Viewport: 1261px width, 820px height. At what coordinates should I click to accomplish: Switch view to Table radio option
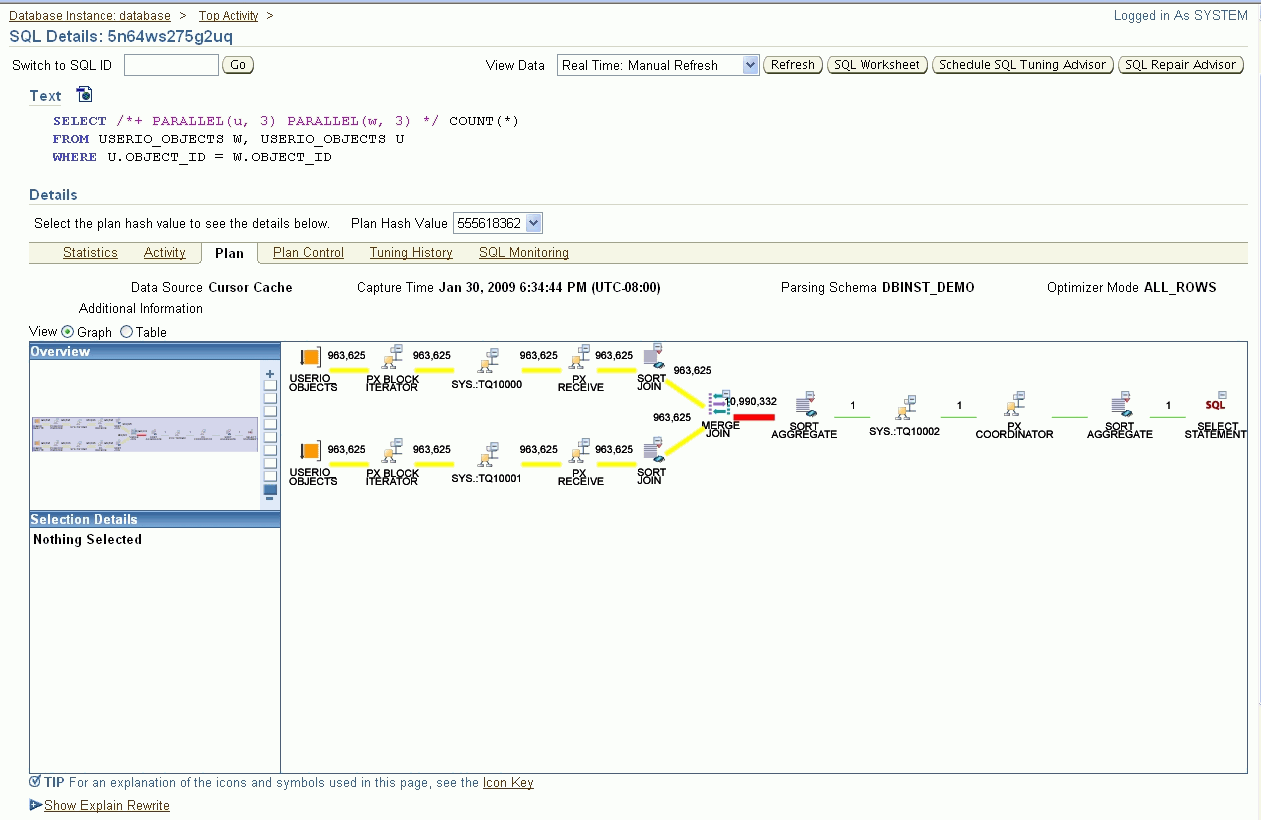124,332
